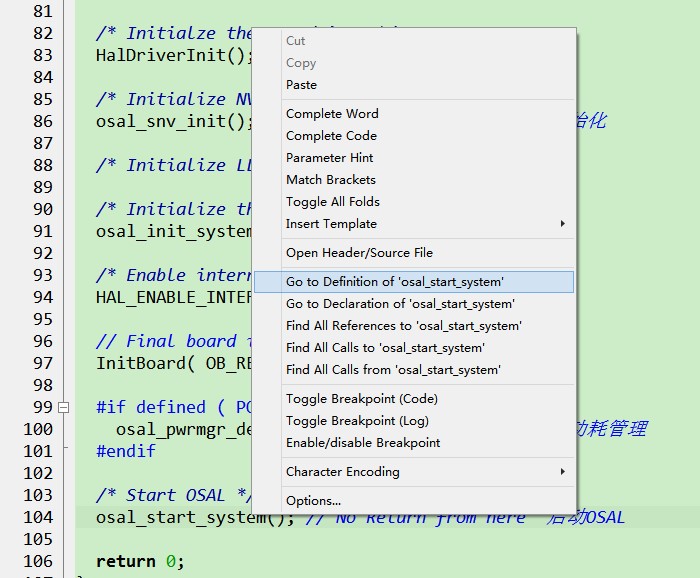Choose Find All Calls from 'osal_start_system'
The height and width of the screenshot is (578, 700).
[x=414, y=370]
